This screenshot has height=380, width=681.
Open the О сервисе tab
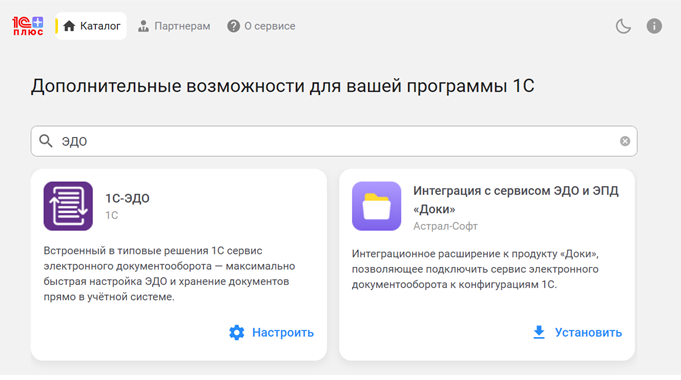pyautogui.click(x=261, y=26)
